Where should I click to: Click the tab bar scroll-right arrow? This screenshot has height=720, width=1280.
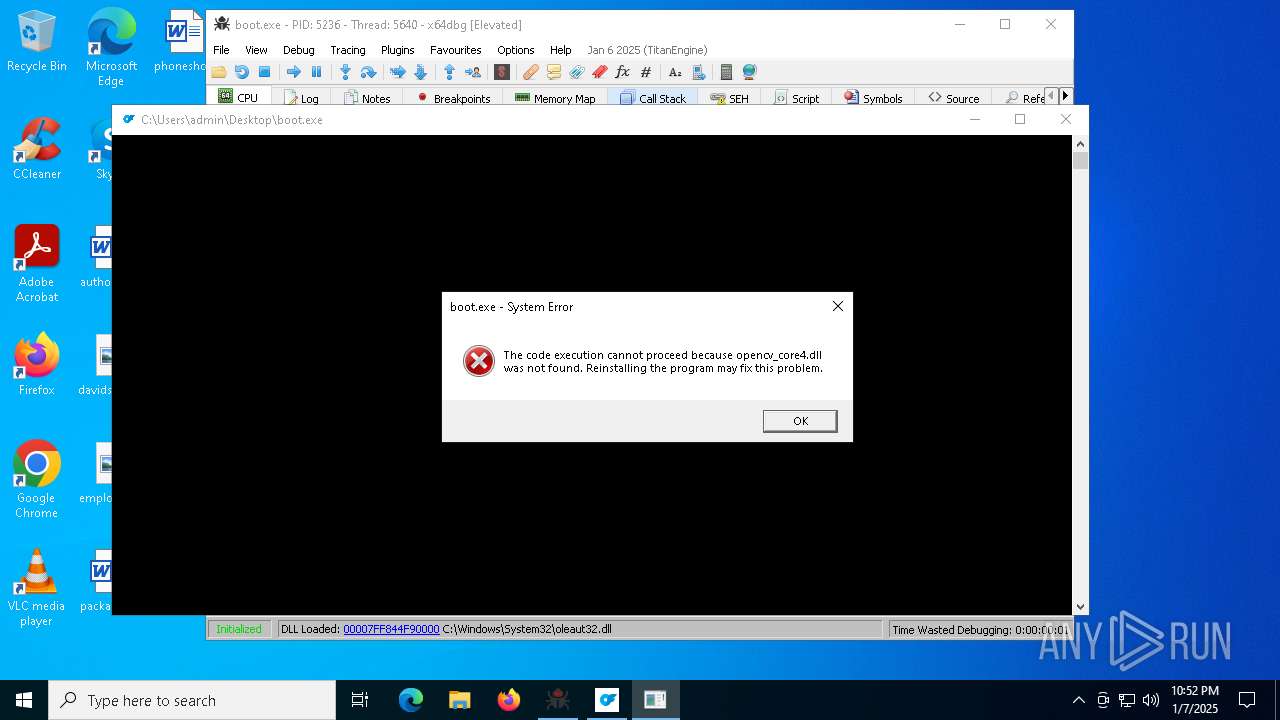tap(1065, 96)
